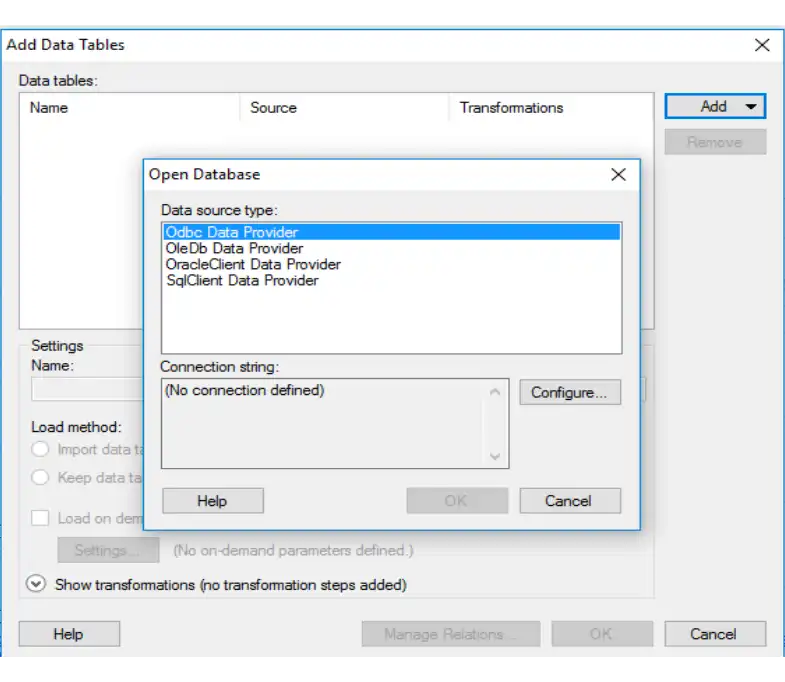Choose OracleClient Data Provider
This screenshot has height=682, width=785.
[x=253, y=264]
